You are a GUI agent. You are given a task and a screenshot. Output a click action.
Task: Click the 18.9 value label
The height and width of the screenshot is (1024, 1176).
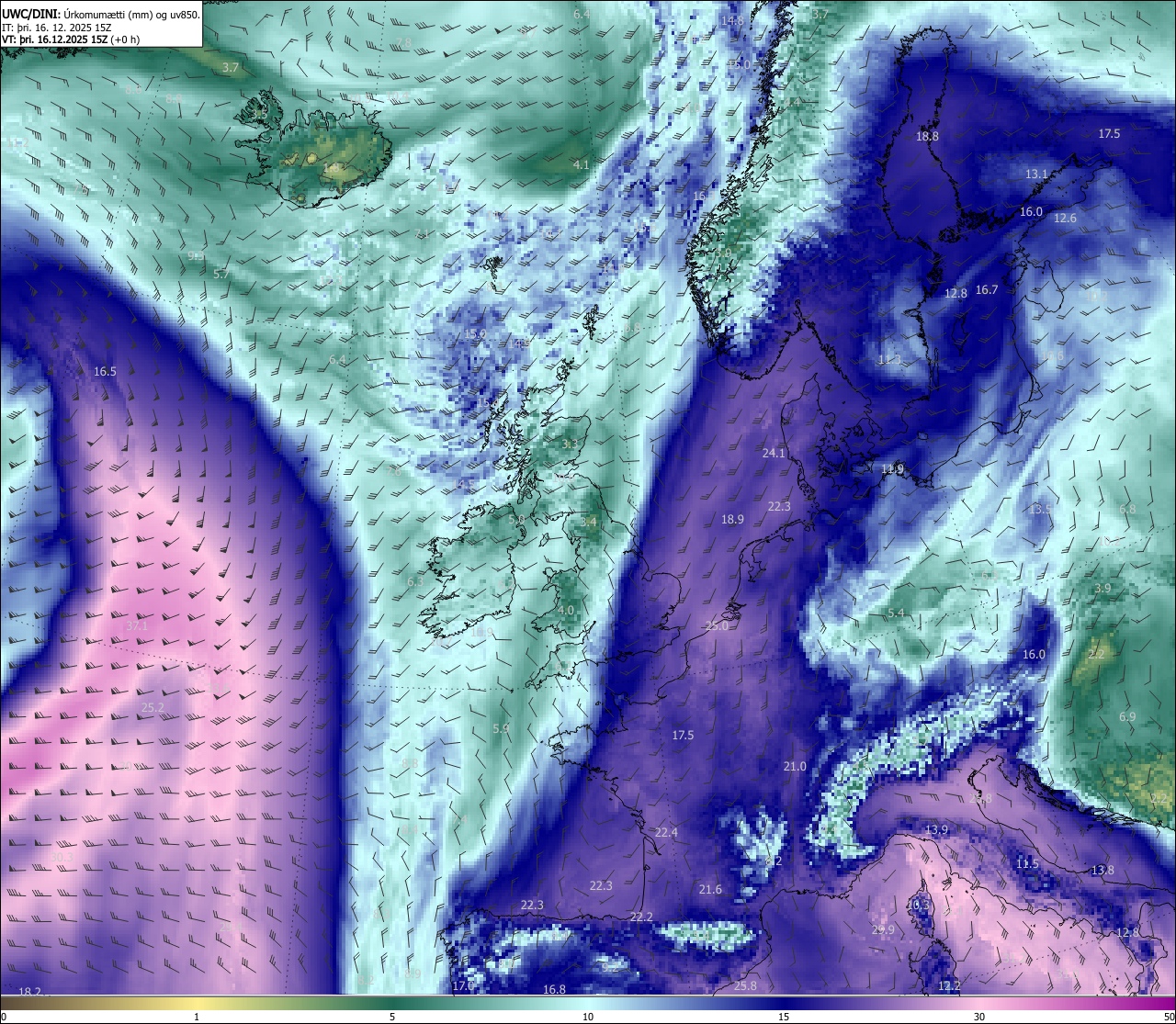coord(732,519)
